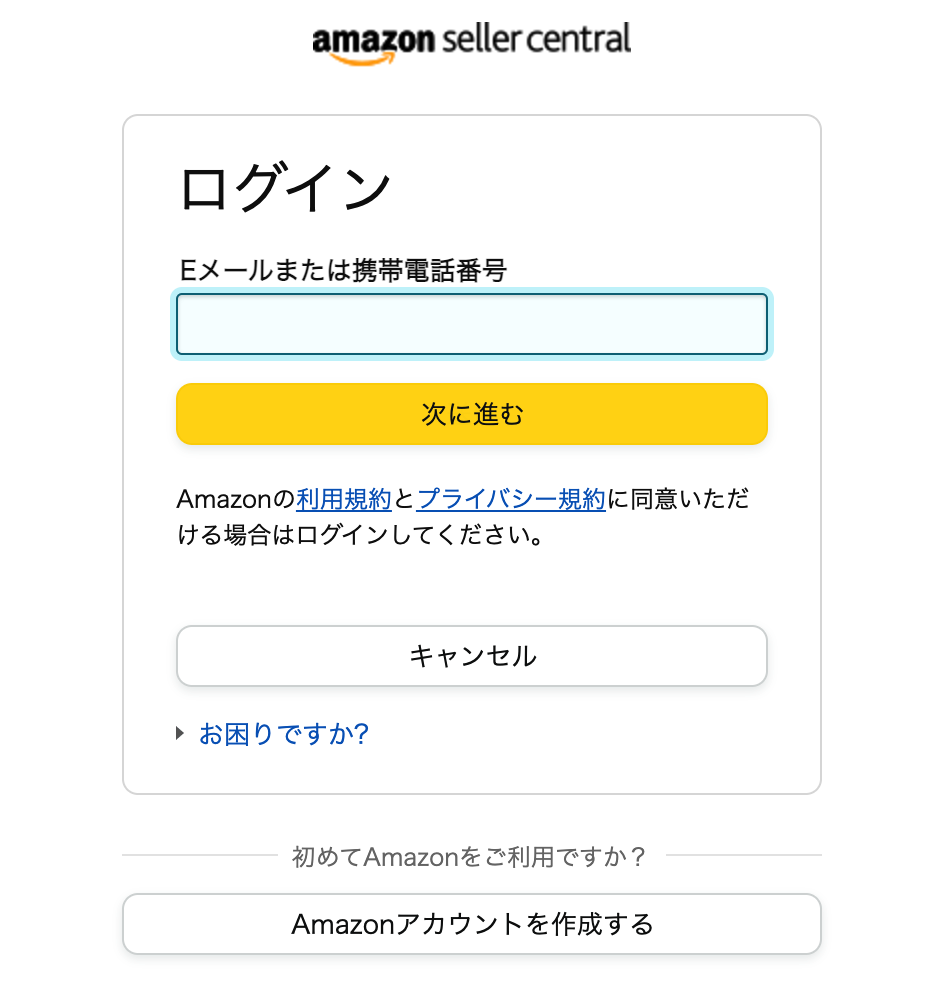Viewport: 938px width, 1000px height.
Task: Open the 利用規約 terms link
Action: (344, 499)
